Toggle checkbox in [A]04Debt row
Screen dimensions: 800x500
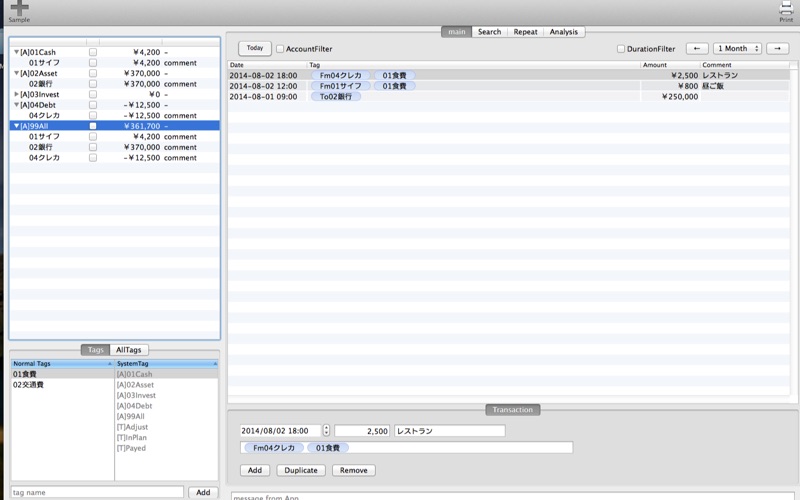(x=93, y=105)
